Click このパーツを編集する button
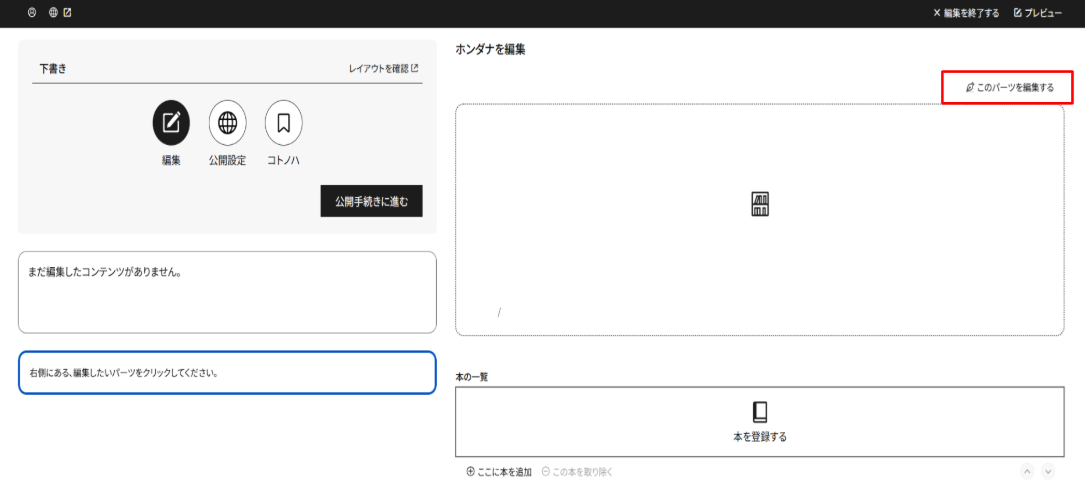1085x497 pixels. click(x=1008, y=87)
